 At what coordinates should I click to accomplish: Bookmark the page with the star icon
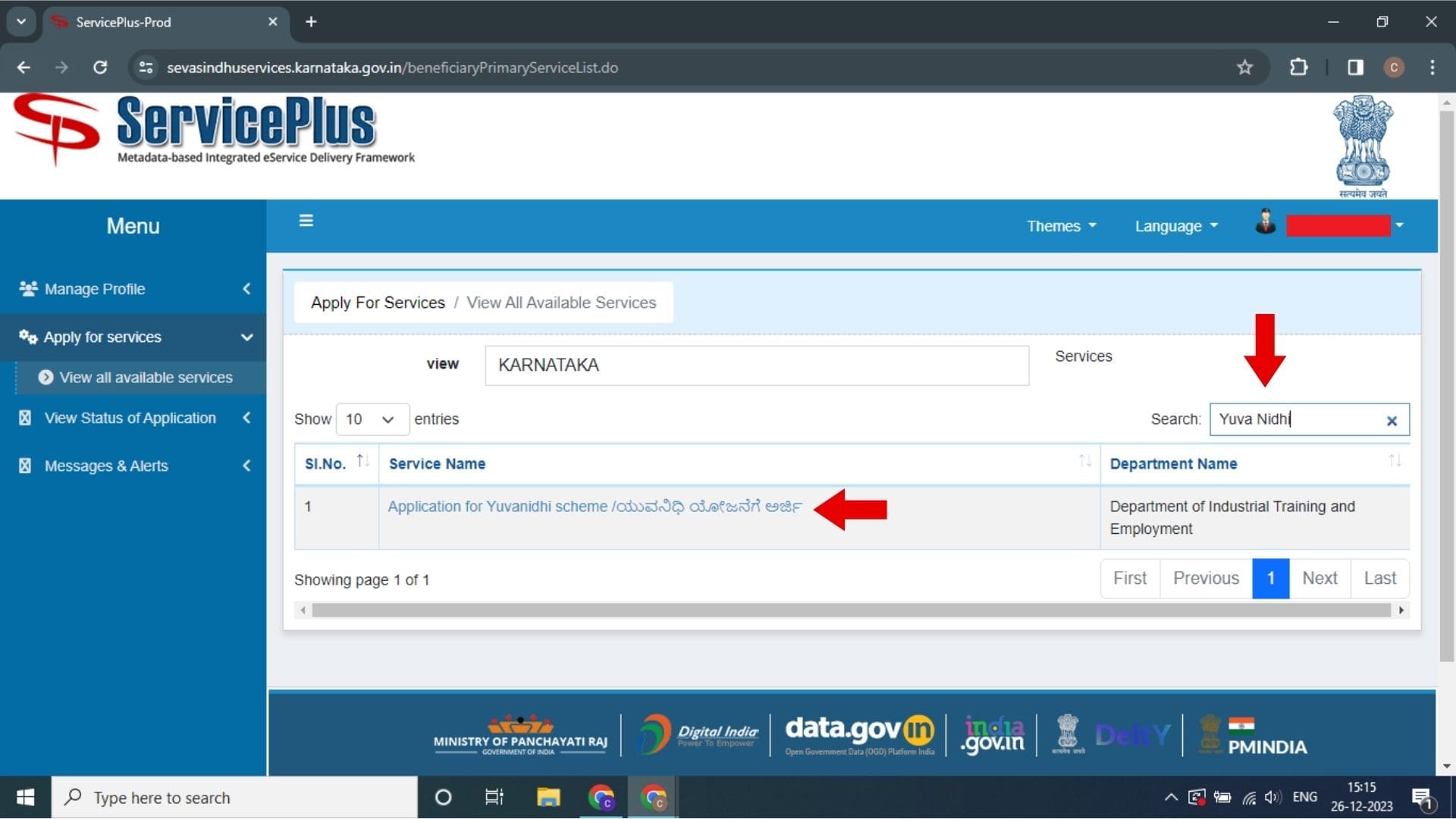pos(1244,67)
